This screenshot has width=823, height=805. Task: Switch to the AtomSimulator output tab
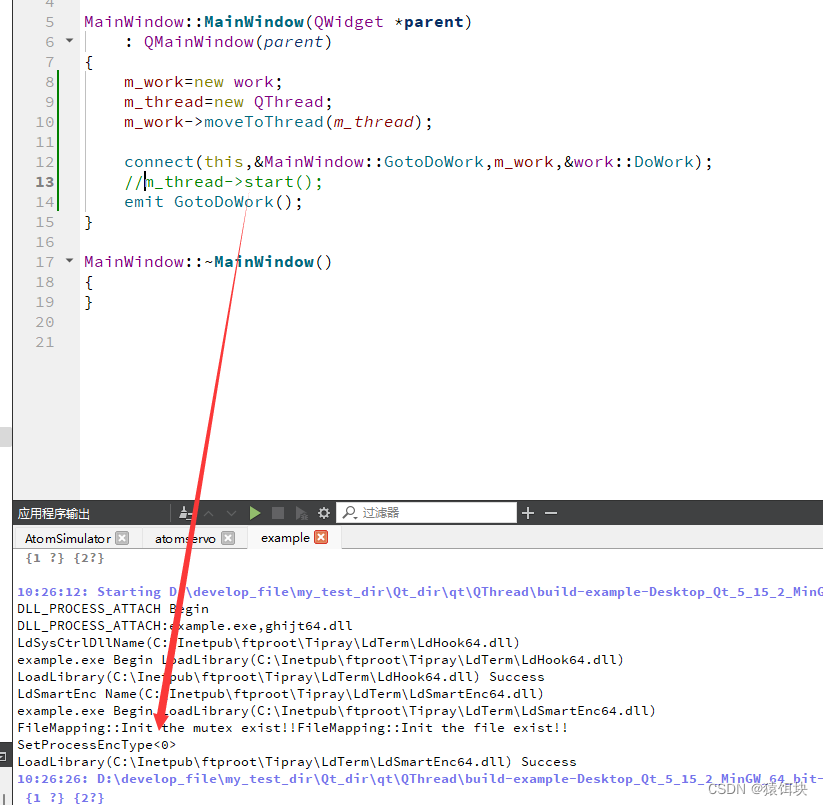click(68, 538)
